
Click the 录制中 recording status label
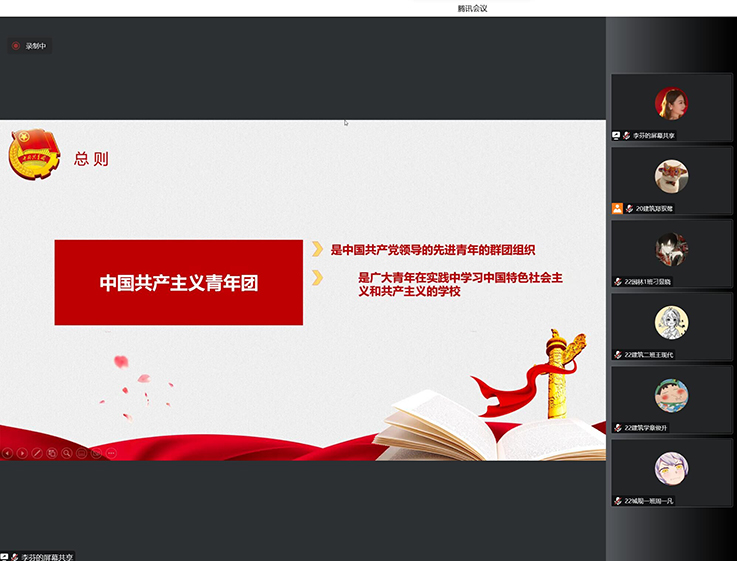point(36,46)
